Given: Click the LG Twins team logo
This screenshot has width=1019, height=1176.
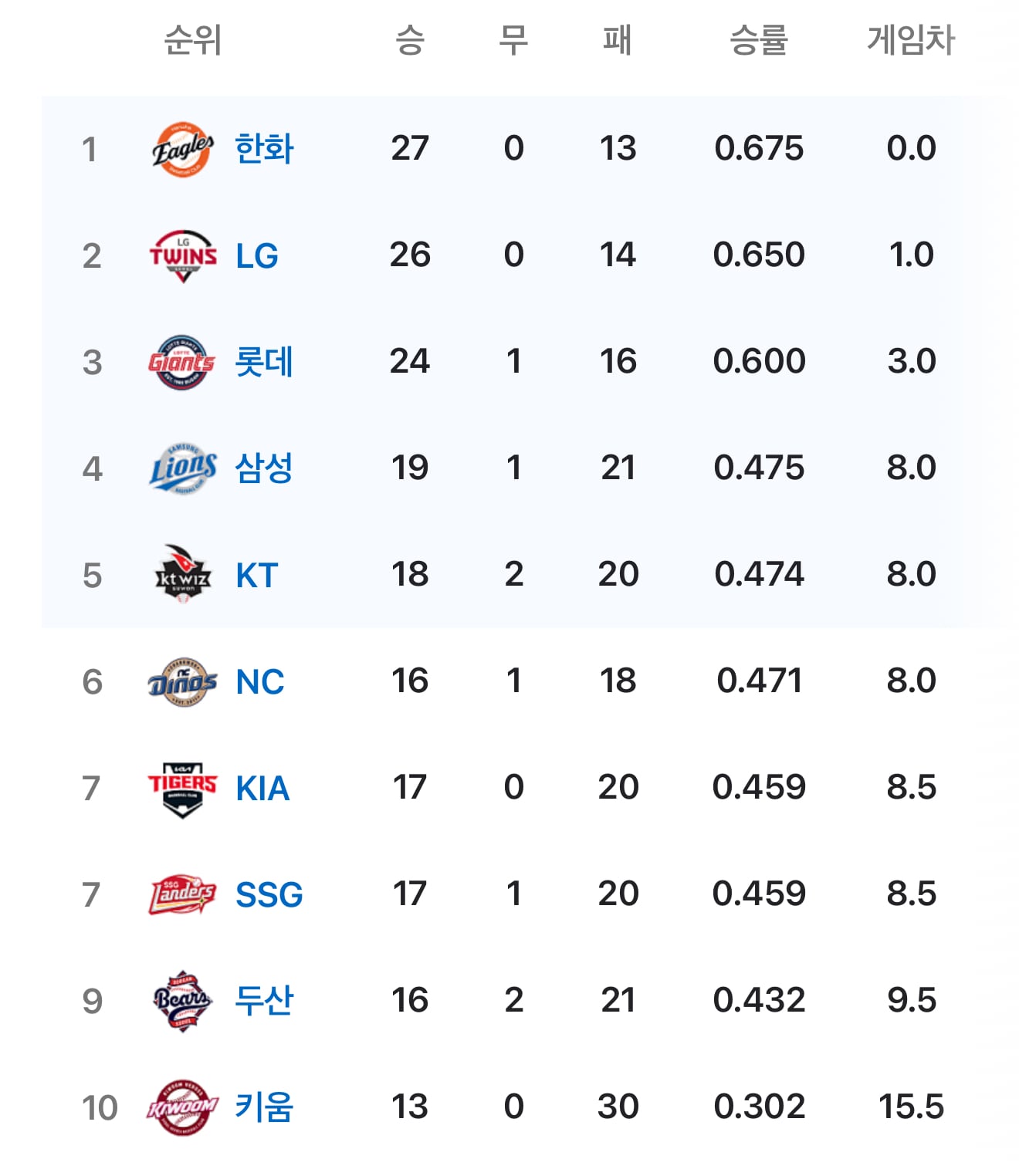Looking at the screenshot, I should point(183,255).
